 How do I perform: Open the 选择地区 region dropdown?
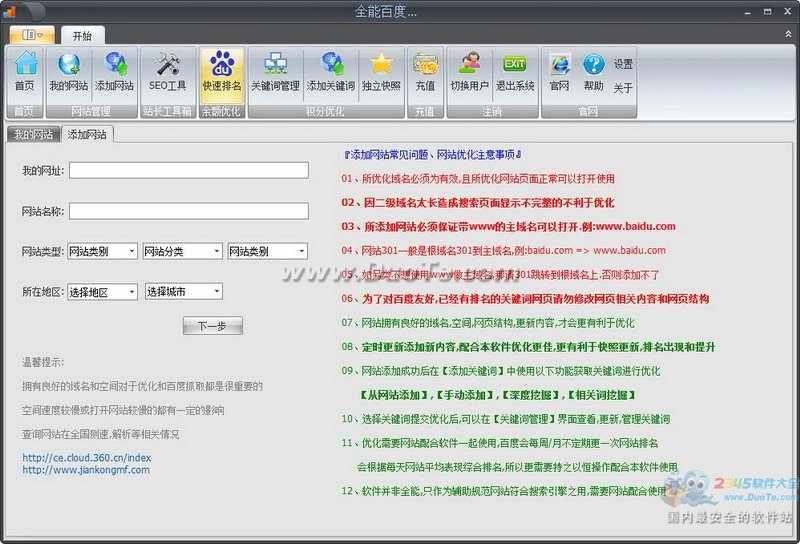pos(103,292)
